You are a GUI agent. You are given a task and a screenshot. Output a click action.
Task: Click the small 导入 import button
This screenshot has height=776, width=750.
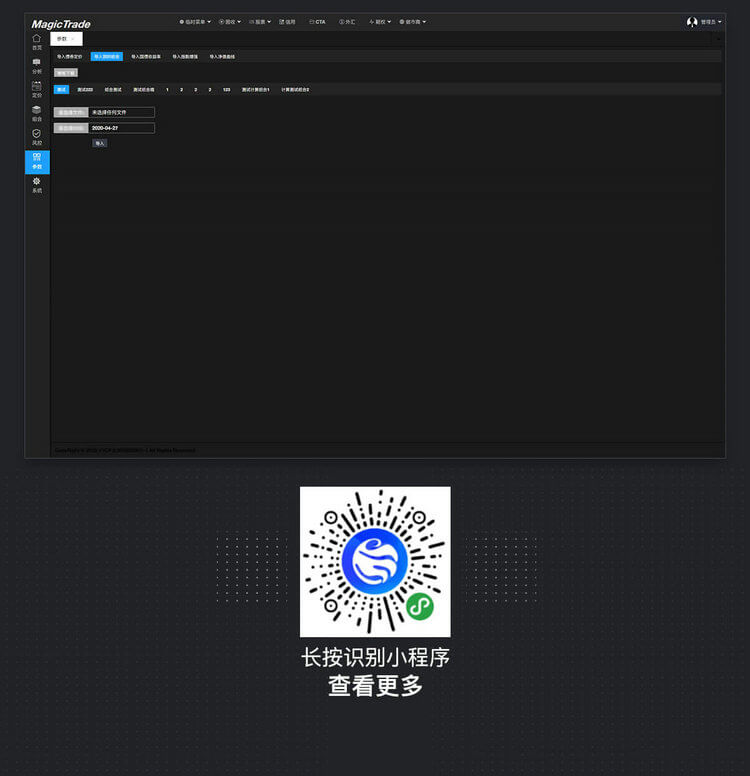(100, 144)
